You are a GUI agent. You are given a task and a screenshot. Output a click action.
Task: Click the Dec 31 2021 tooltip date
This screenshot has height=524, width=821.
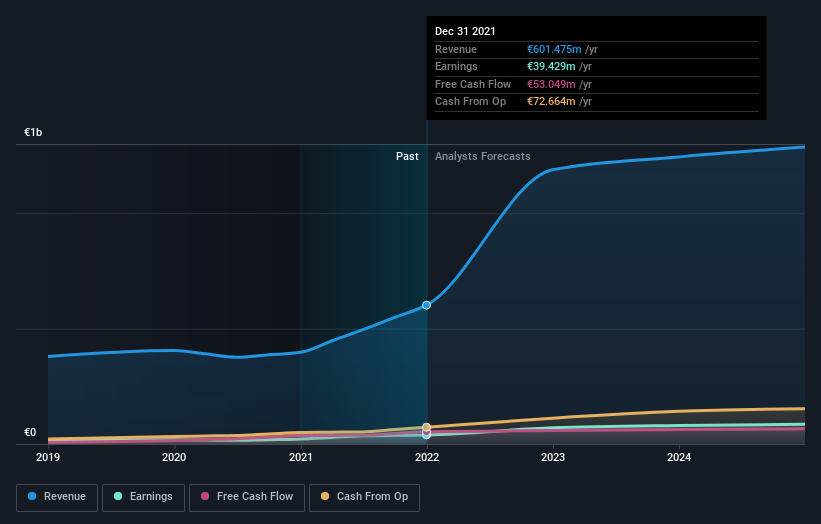pos(465,31)
